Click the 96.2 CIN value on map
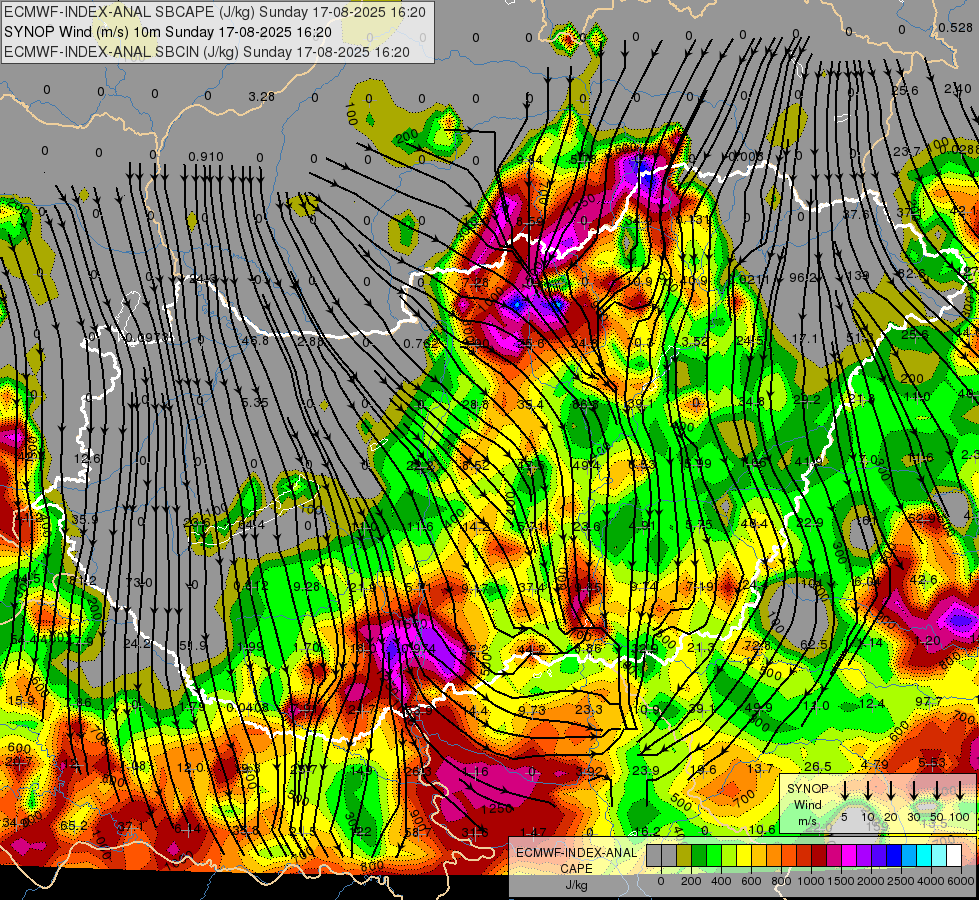This screenshot has width=979, height=900. [x=804, y=277]
